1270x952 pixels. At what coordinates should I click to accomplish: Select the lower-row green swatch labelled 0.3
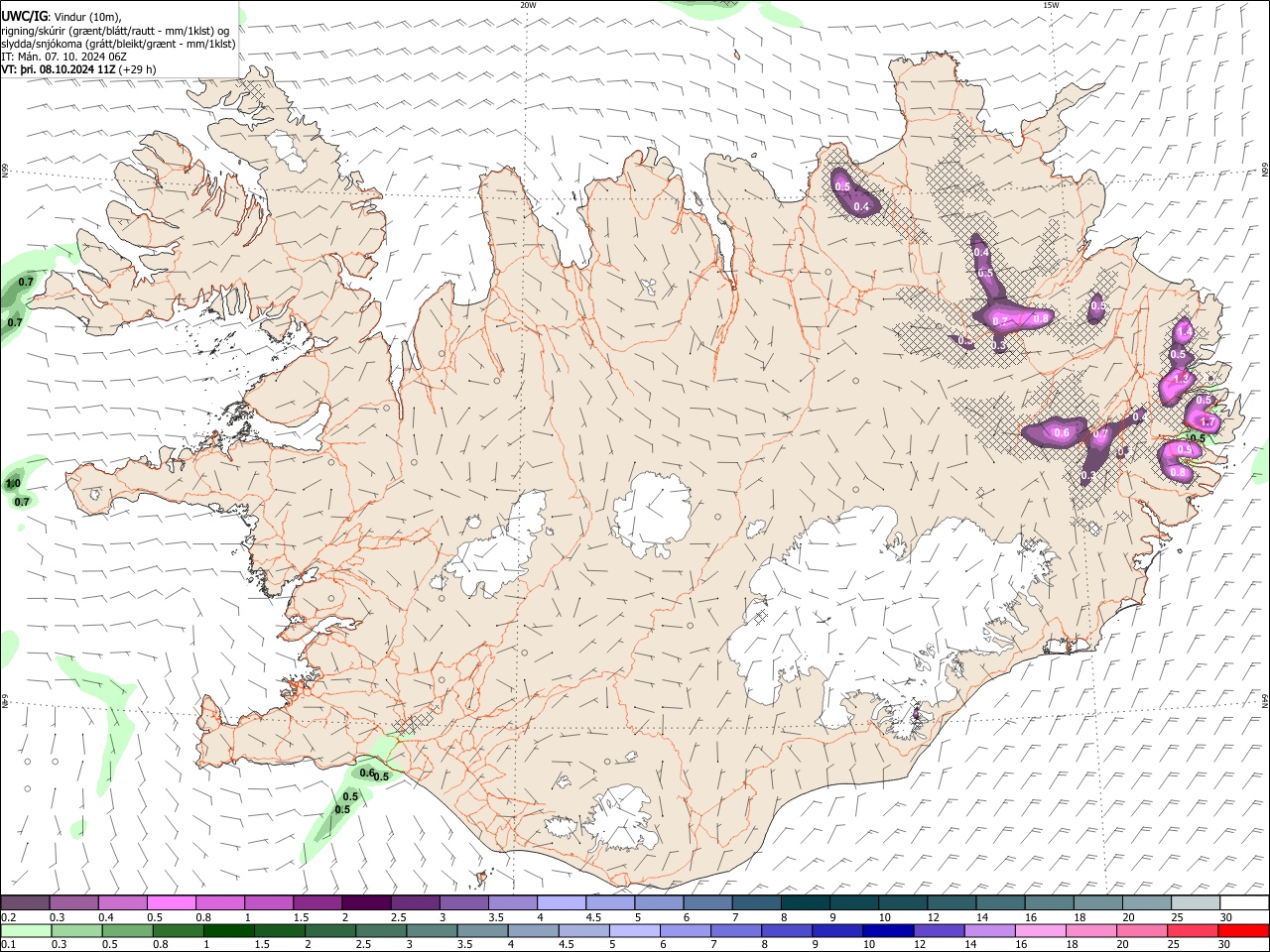[76, 930]
